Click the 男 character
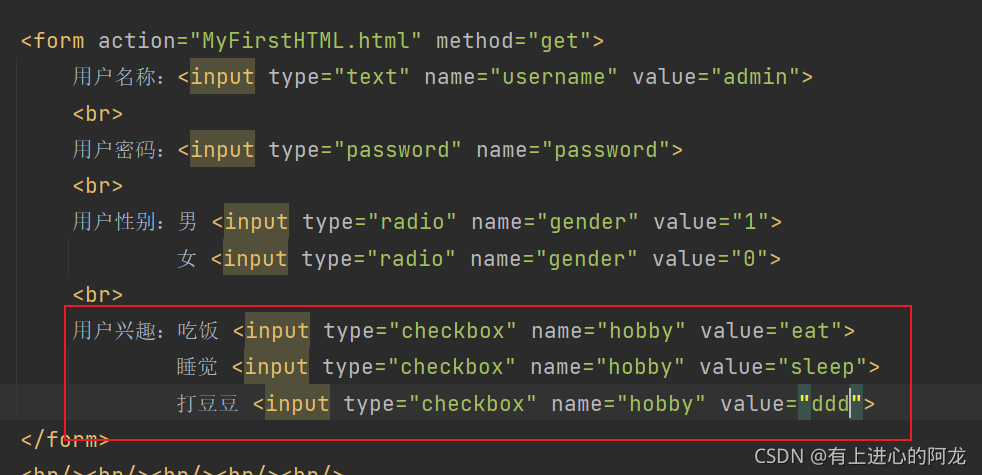Viewport: 982px width, 475px height. pos(187,222)
